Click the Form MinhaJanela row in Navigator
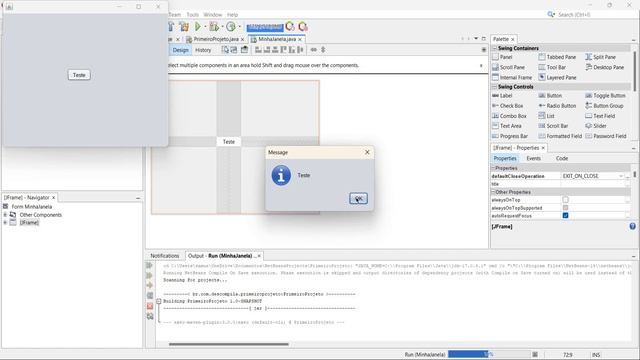 pyautogui.click(x=28, y=207)
